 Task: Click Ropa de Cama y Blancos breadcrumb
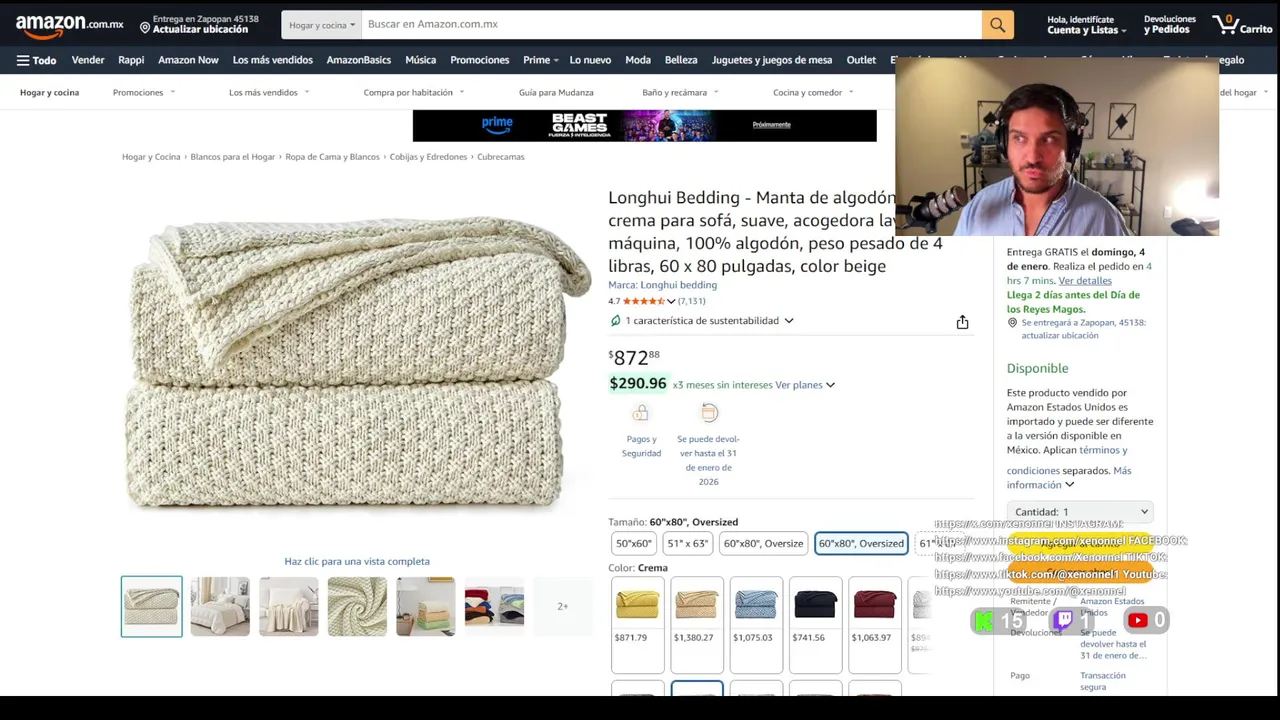(333, 157)
